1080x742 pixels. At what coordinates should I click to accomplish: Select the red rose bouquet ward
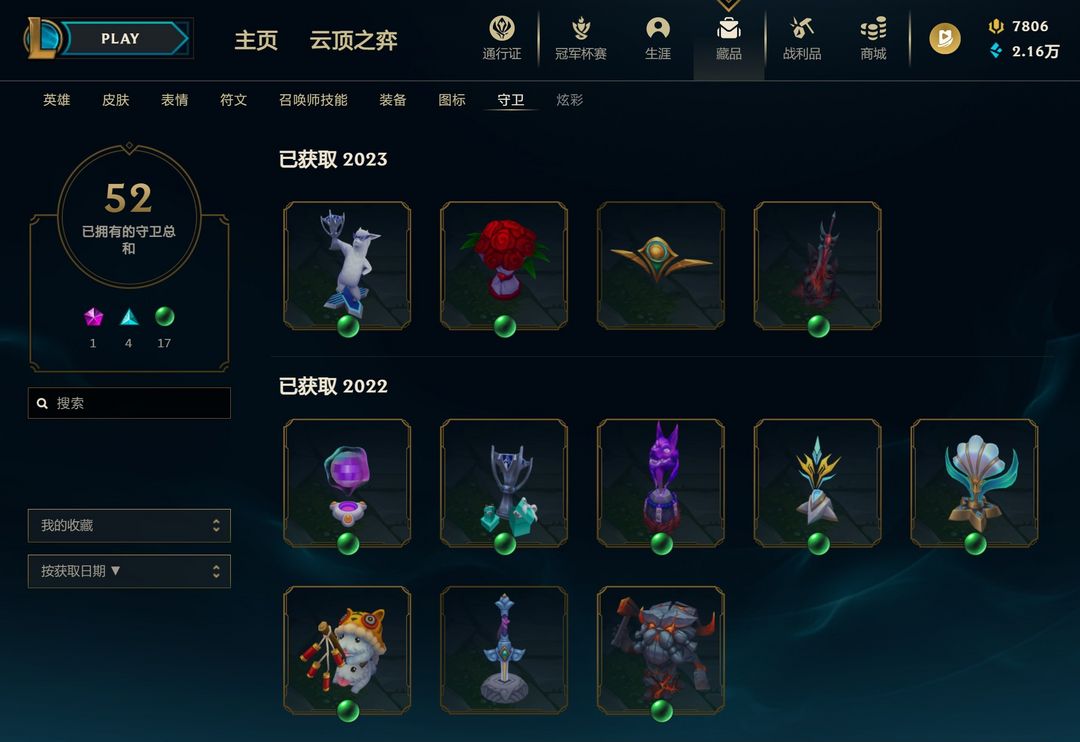tap(504, 265)
